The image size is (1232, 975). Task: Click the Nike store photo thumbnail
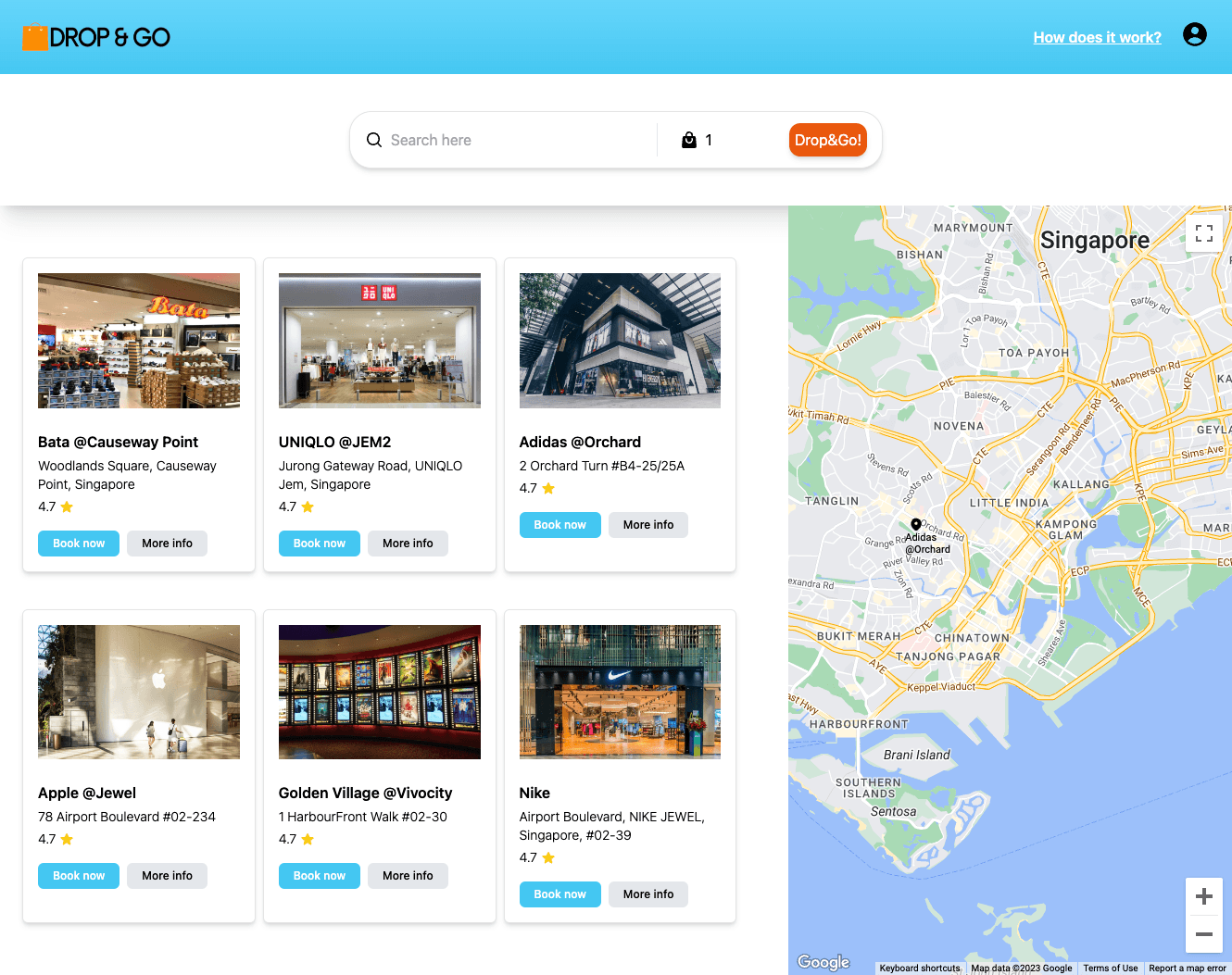(x=620, y=692)
